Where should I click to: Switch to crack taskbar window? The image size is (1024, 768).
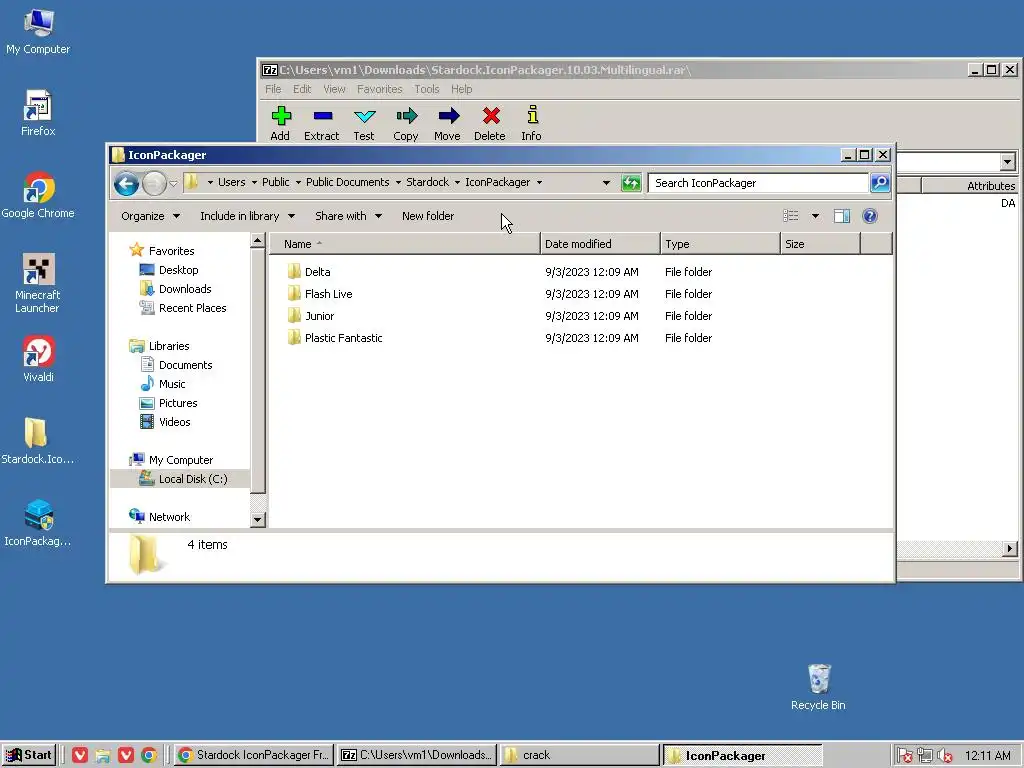pyautogui.click(x=580, y=755)
